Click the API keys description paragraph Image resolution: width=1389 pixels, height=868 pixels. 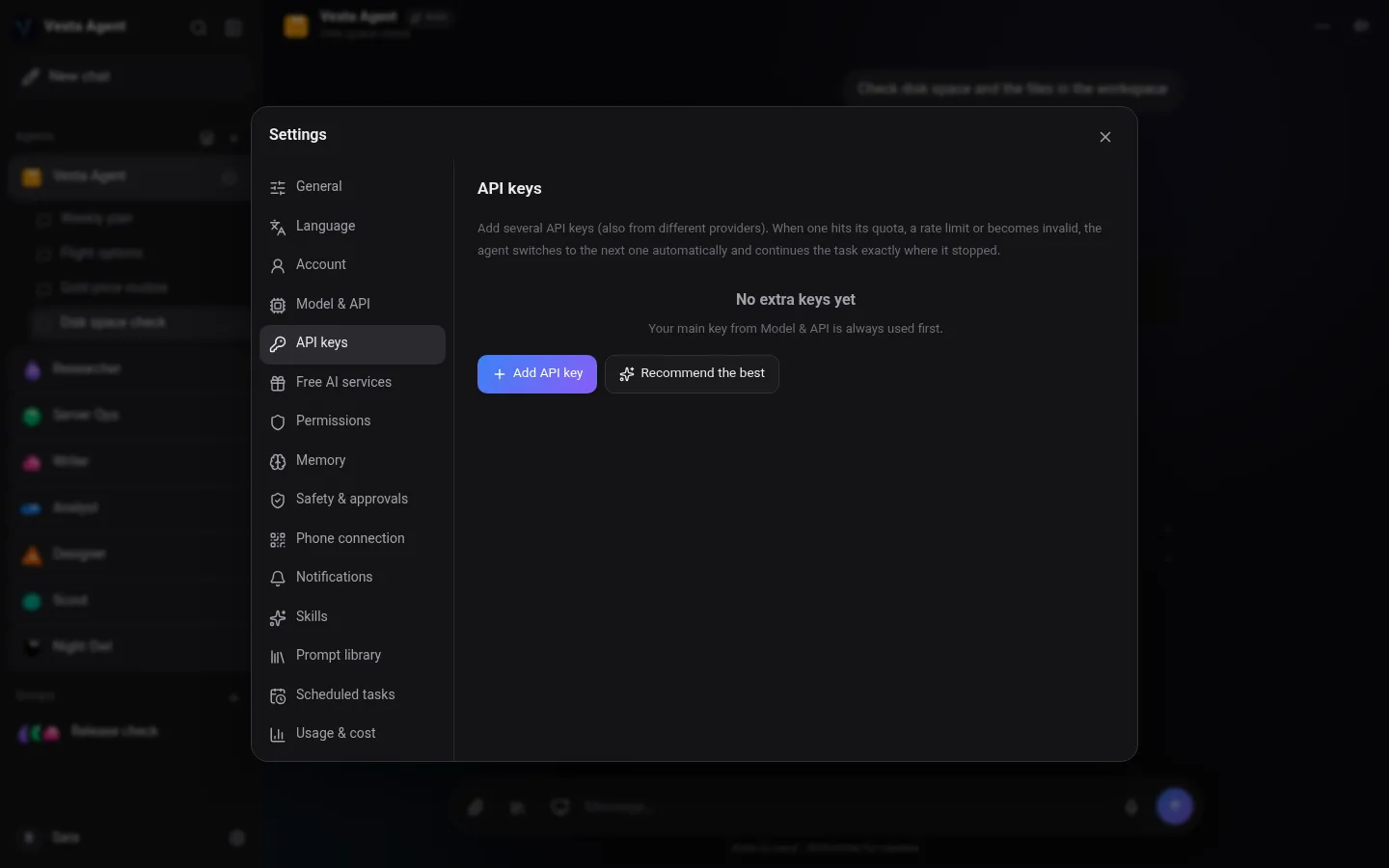[x=790, y=239]
